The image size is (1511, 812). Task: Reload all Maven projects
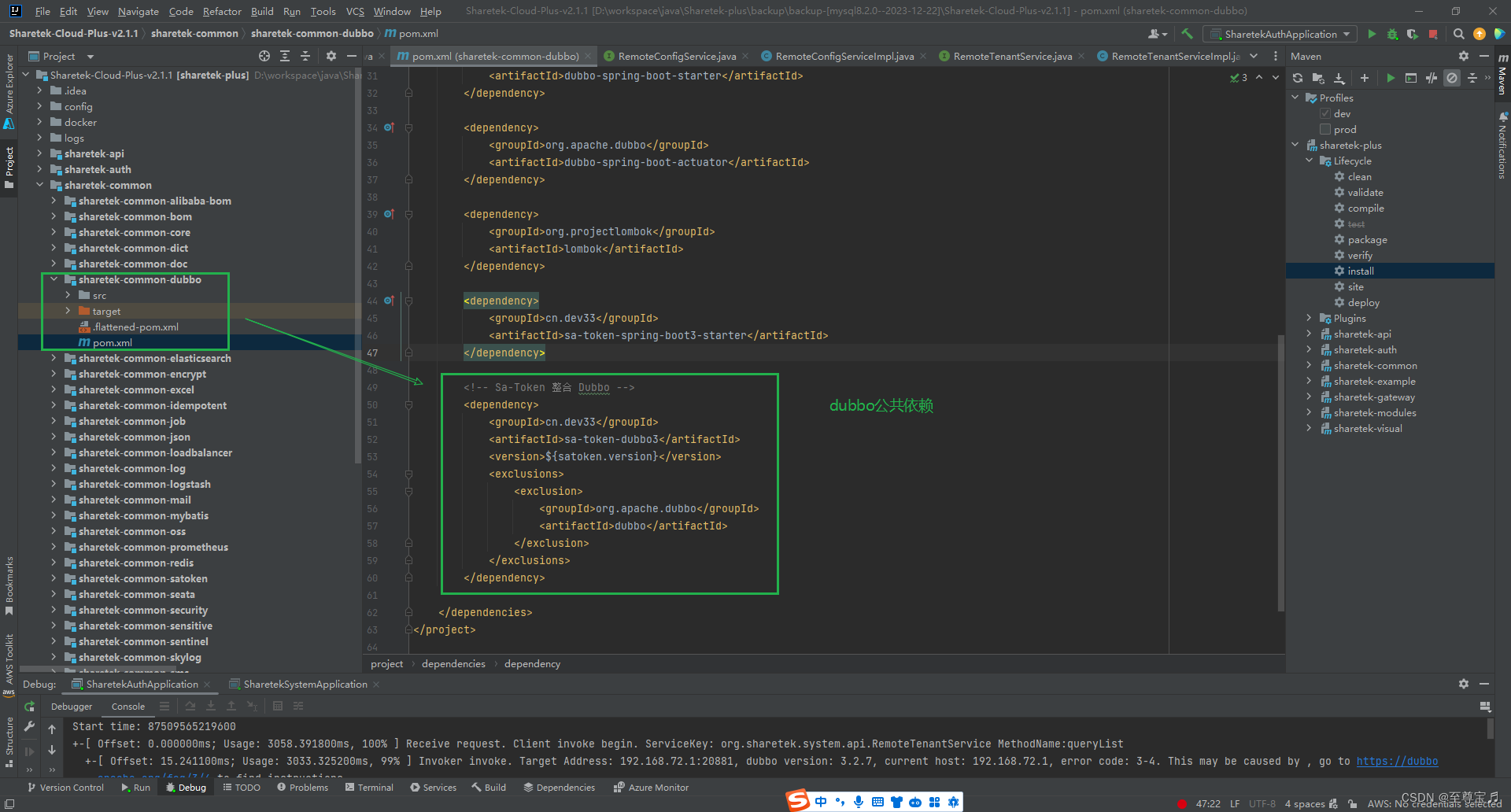click(1298, 78)
